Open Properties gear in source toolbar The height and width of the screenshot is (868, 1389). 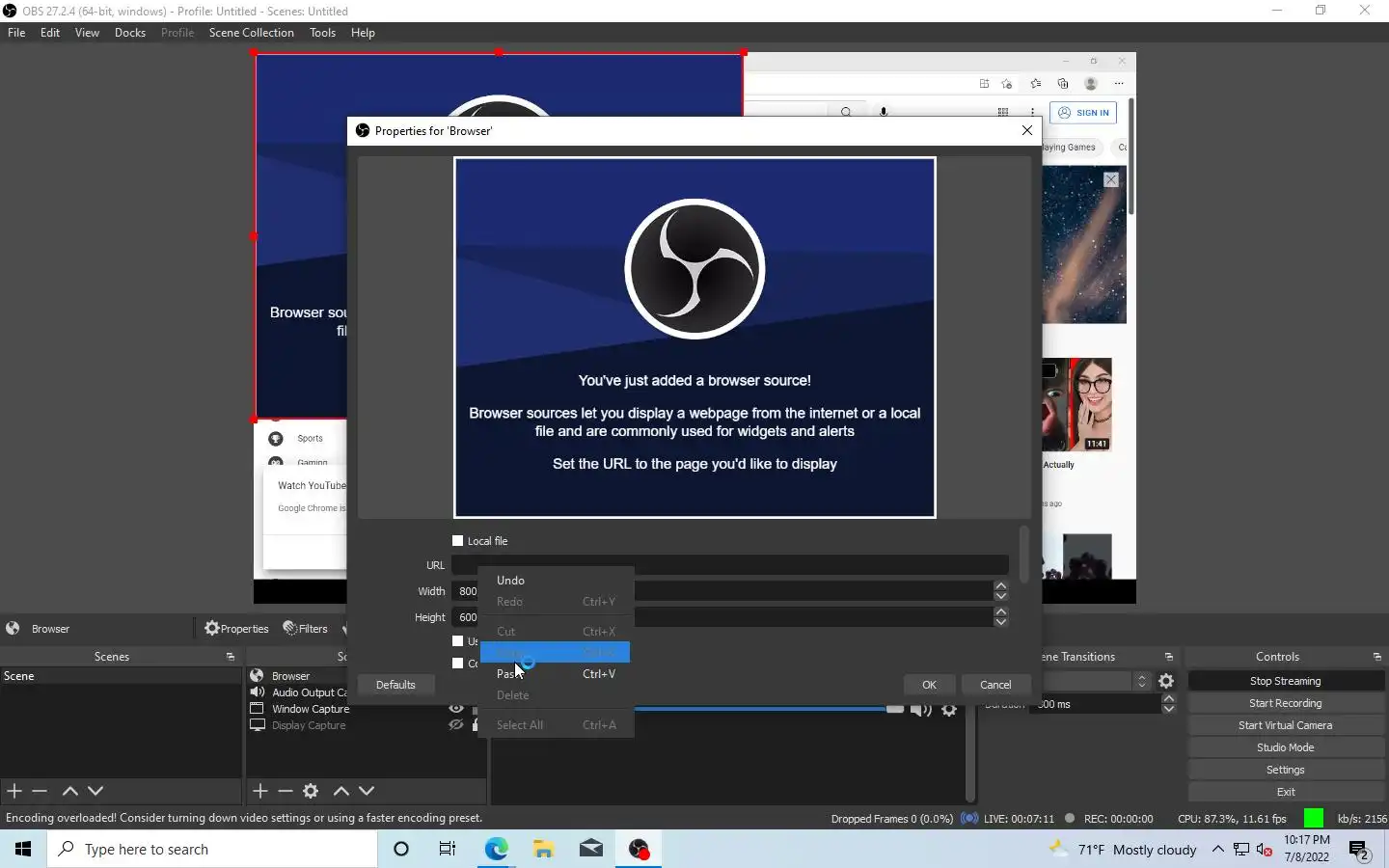(236, 629)
